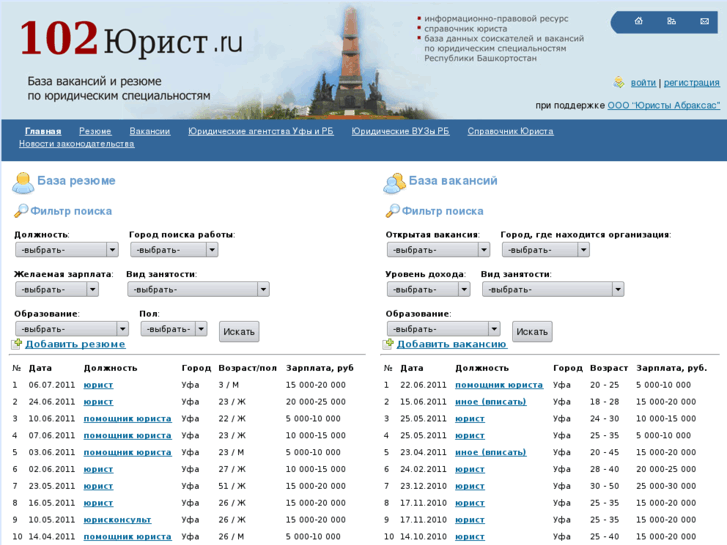Image resolution: width=727 pixels, height=545 pixels.
Task: Click magnifier icon in resume filter
Action: tap(21, 211)
